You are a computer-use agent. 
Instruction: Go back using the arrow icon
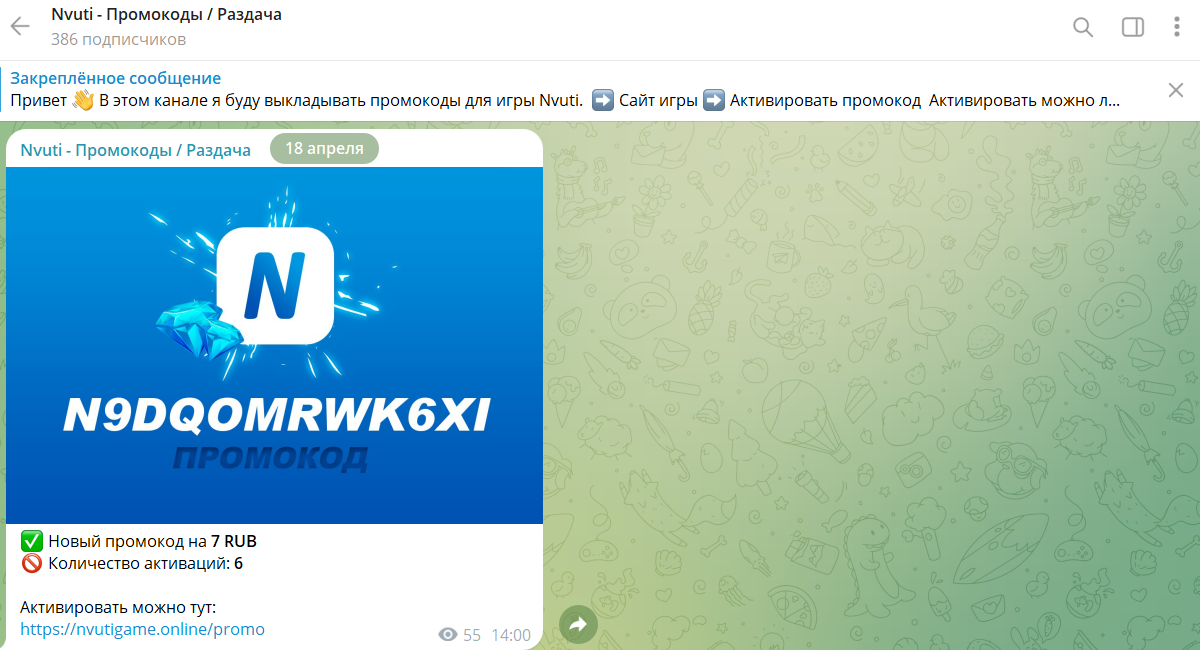(21, 28)
